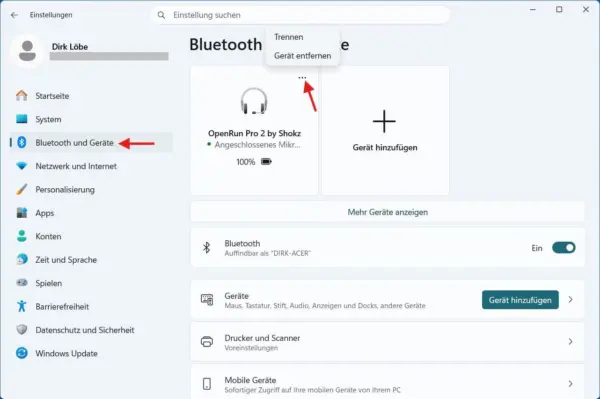
Task: Click the large plus icon to add device
Action: tap(384, 121)
